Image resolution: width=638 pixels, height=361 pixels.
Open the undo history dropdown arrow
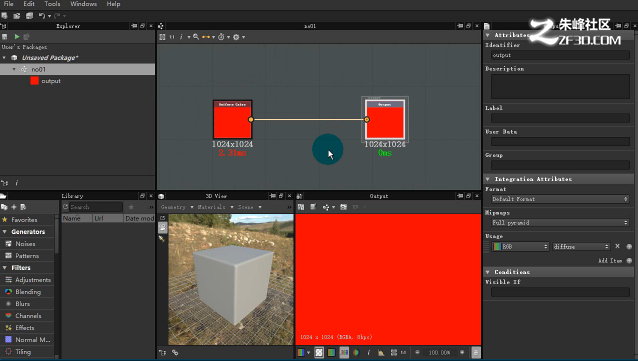(x=49, y=16)
